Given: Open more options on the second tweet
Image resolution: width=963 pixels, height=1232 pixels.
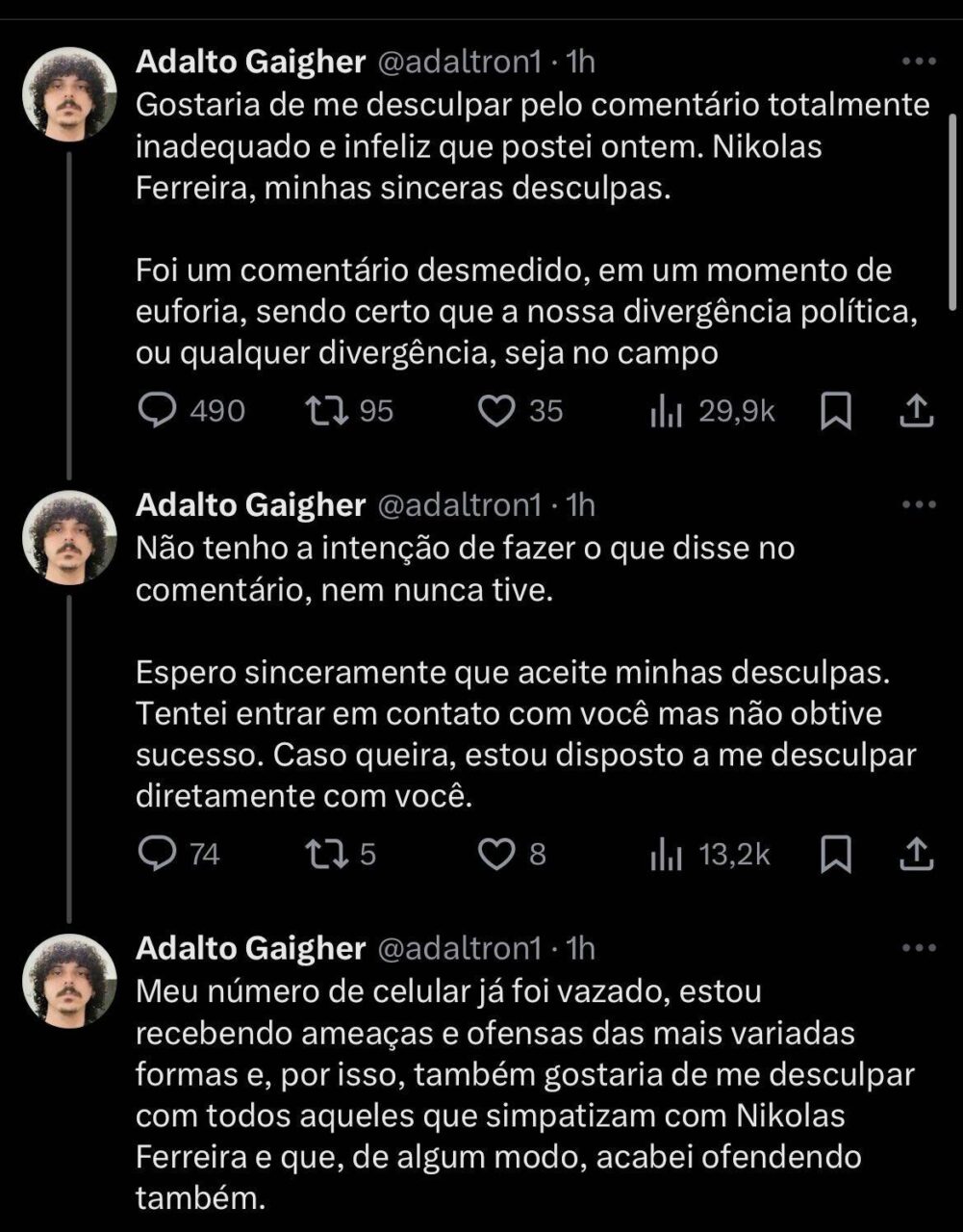Looking at the screenshot, I should [919, 504].
